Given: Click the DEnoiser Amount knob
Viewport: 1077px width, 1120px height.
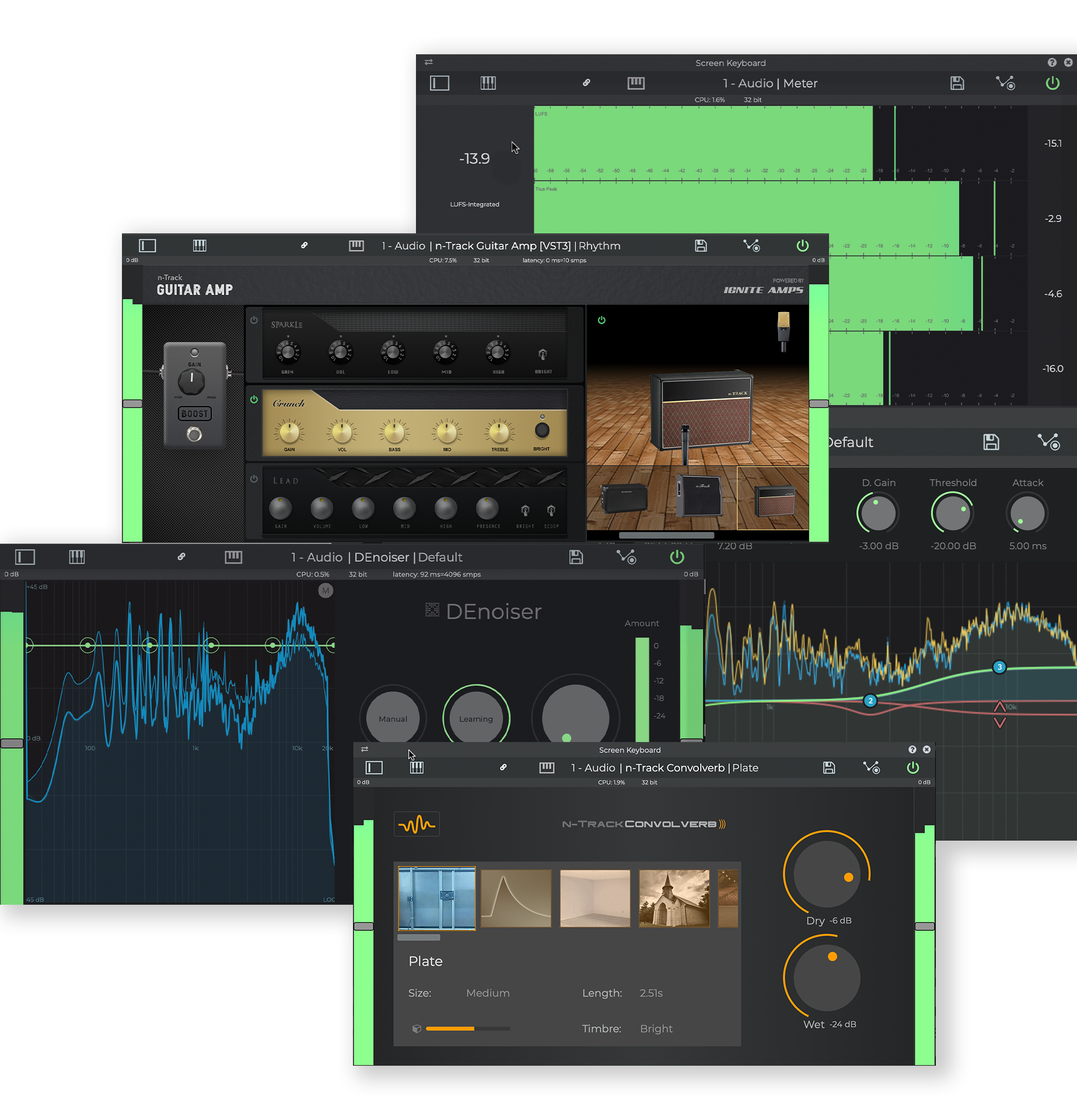Looking at the screenshot, I should click(x=576, y=713).
